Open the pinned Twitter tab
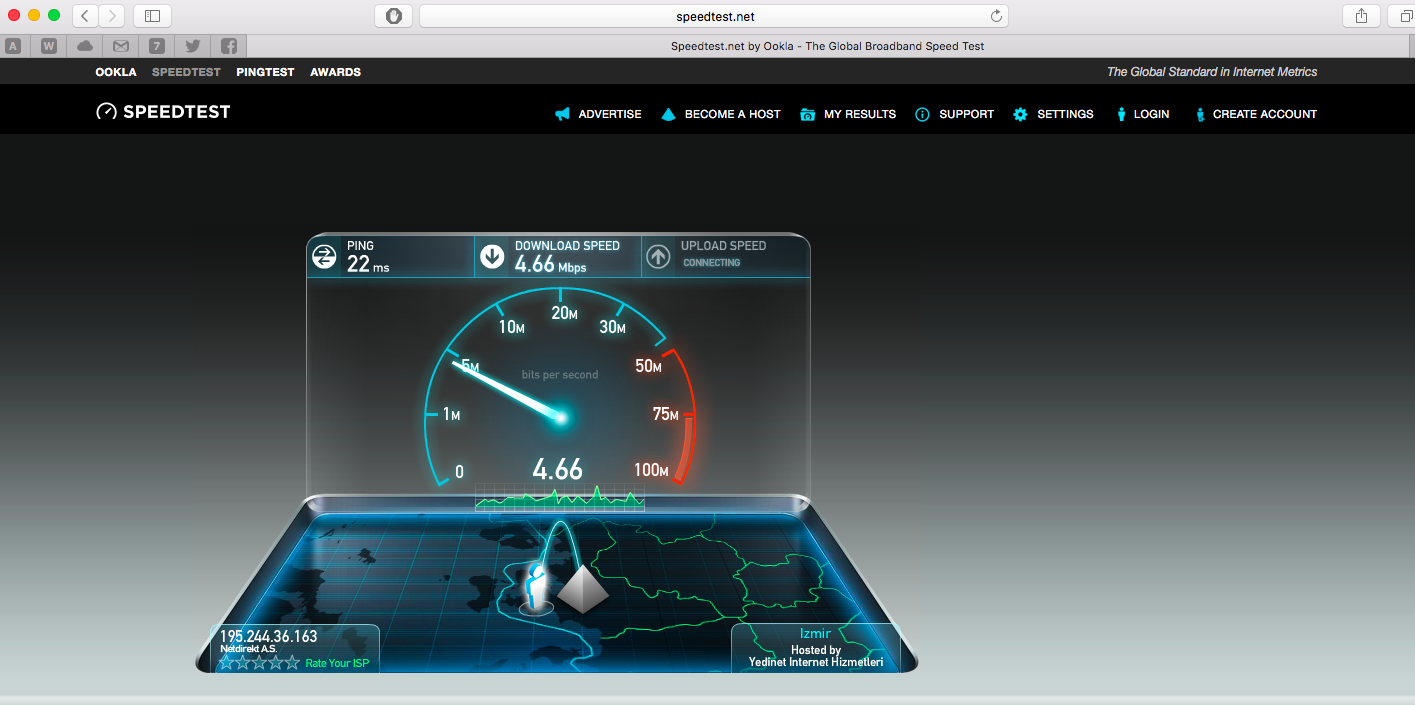Viewport: 1415px width, 705px height. pos(193,46)
